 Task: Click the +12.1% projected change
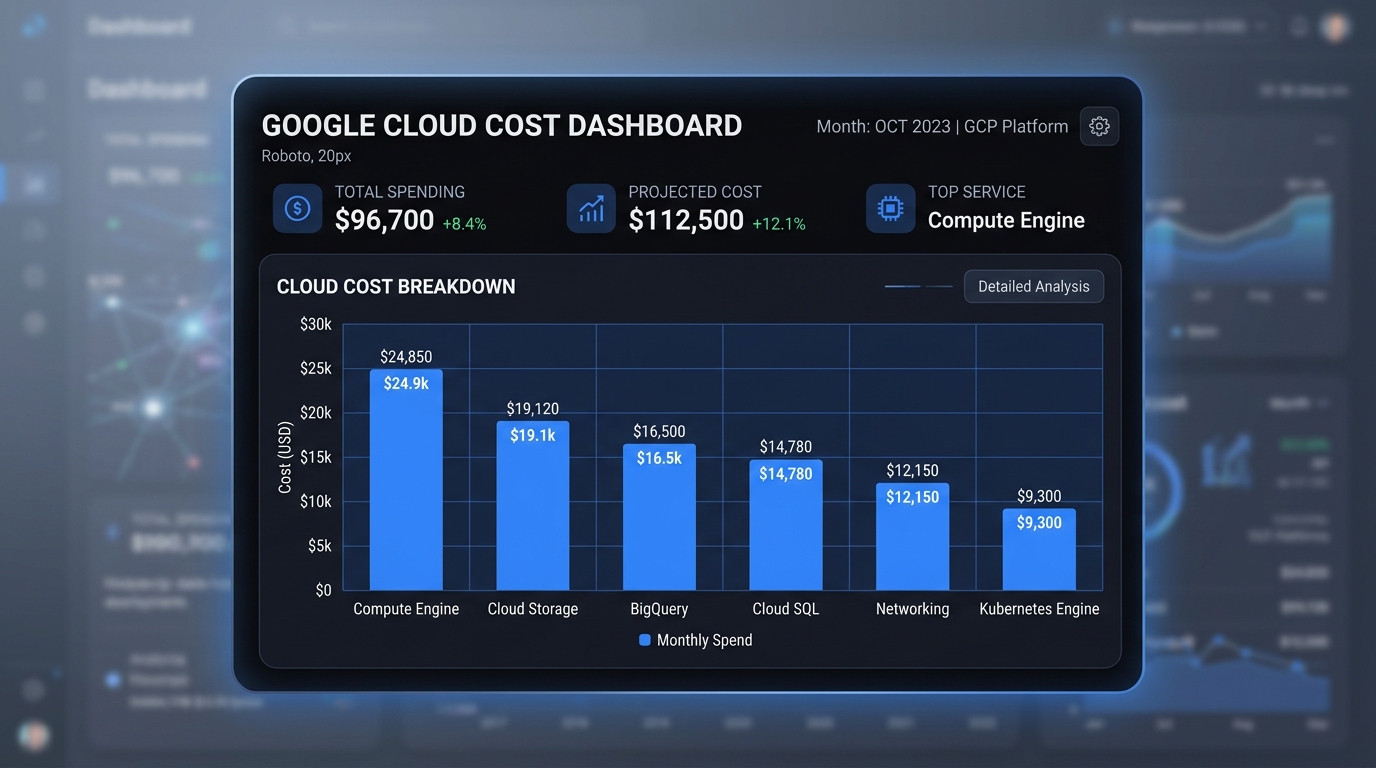coord(779,224)
